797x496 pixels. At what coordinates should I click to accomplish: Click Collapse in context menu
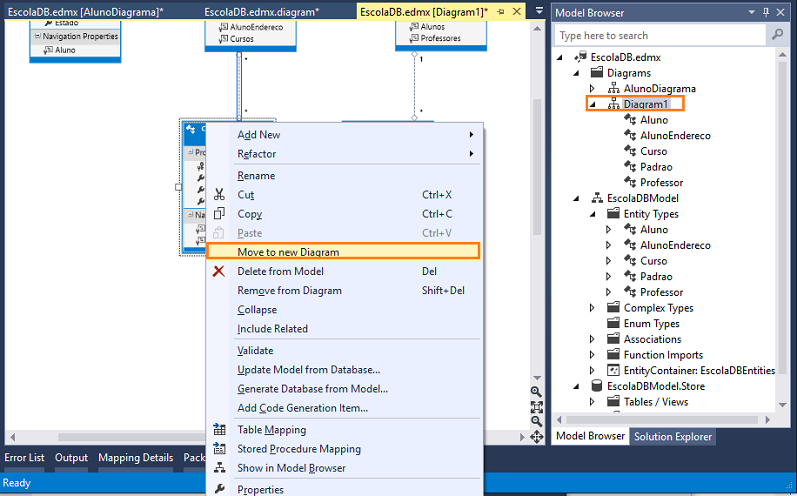tap(344, 309)
